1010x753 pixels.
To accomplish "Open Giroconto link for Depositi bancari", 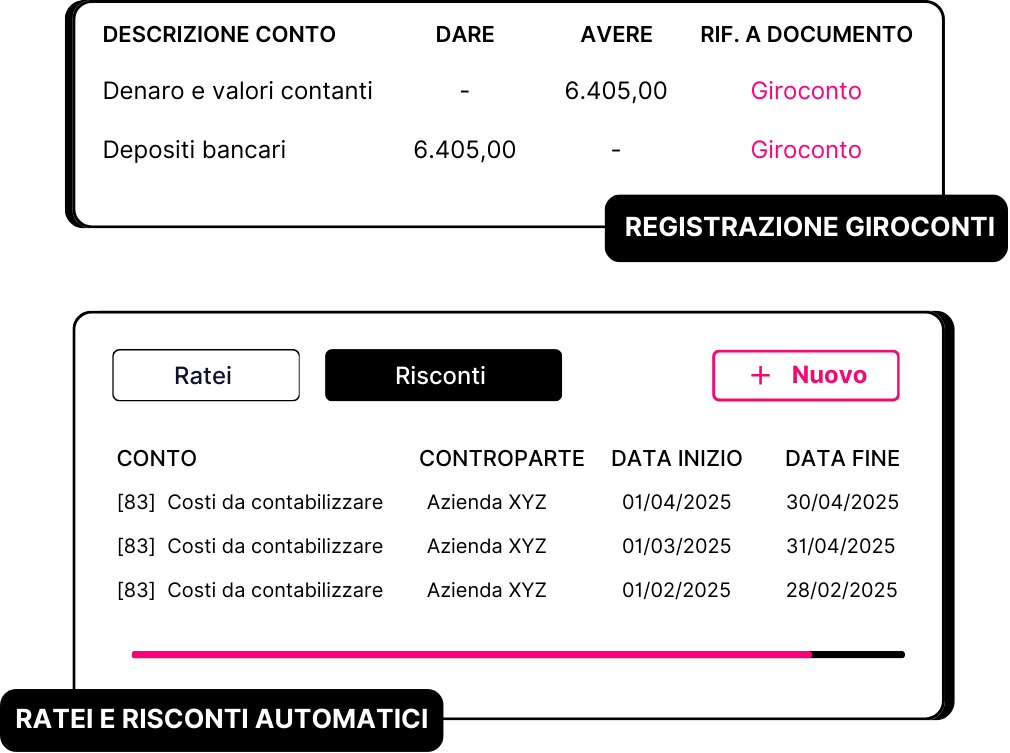I will point(806,150).
